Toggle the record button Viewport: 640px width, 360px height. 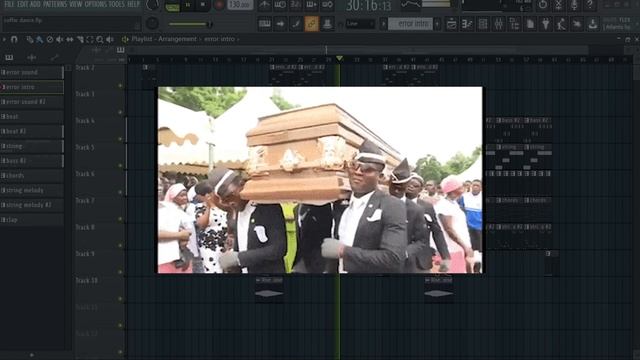(219, 5)
